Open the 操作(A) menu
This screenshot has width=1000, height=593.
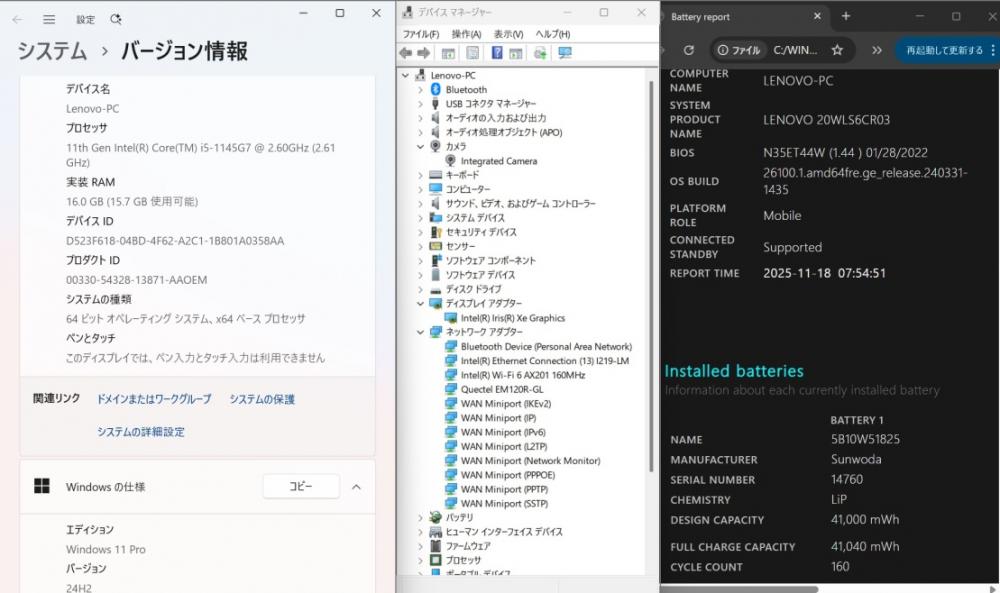click(x=466, y=33)
